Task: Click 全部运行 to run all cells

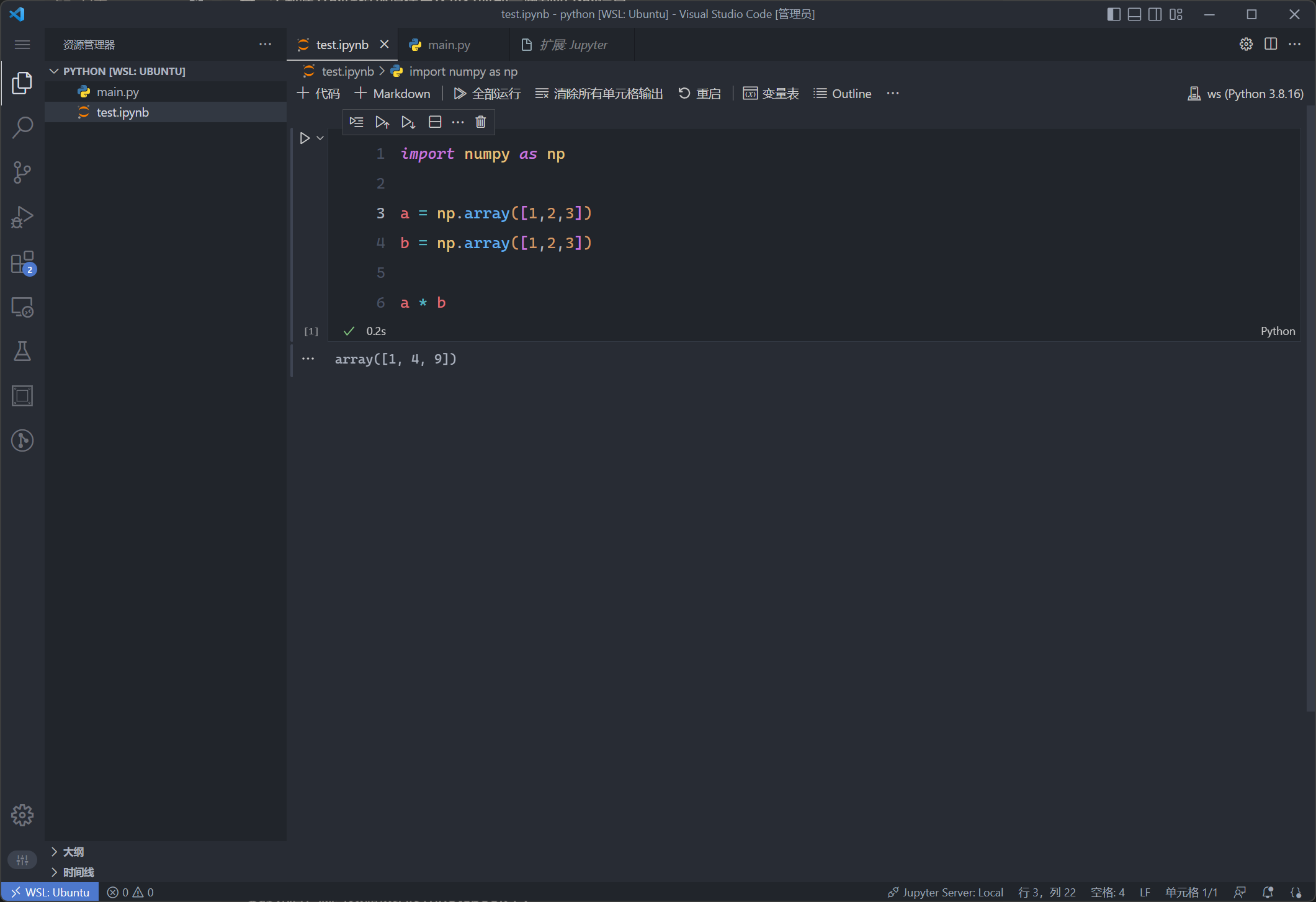Action: coord(487,94)
